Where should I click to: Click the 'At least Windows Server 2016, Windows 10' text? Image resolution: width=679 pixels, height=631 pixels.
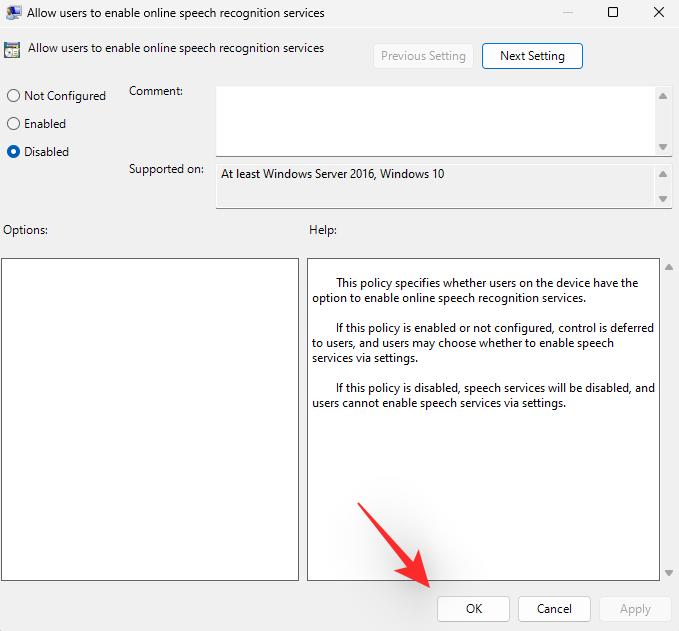[333, 174]
